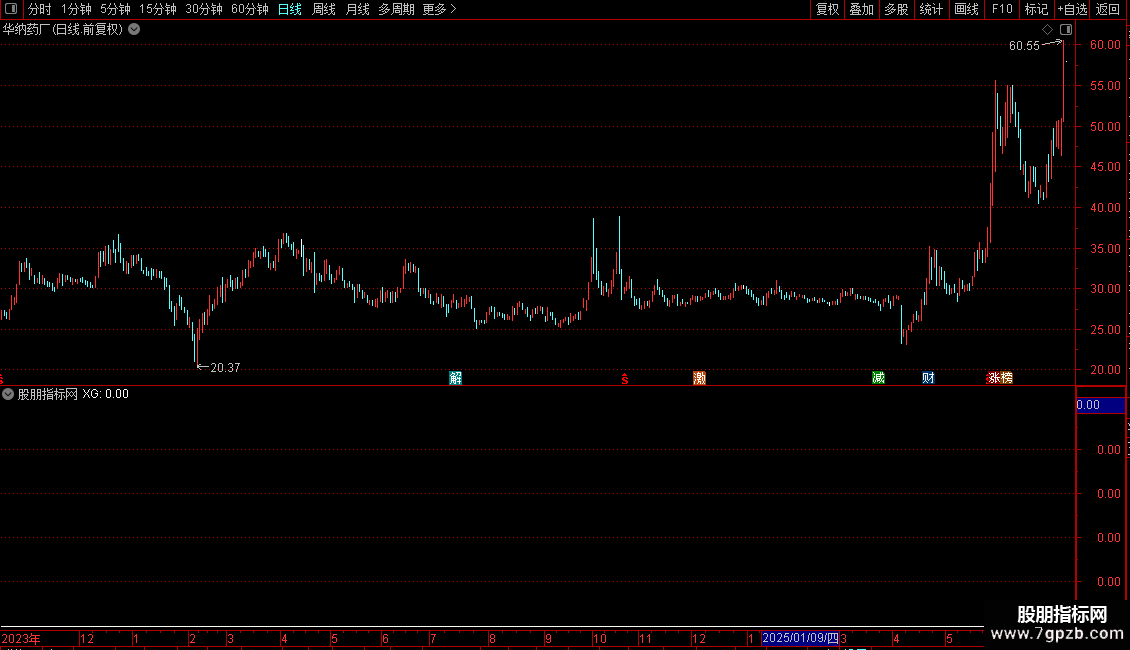
Task: Click the 财 financial report marker
Action: tap(928, 378)
